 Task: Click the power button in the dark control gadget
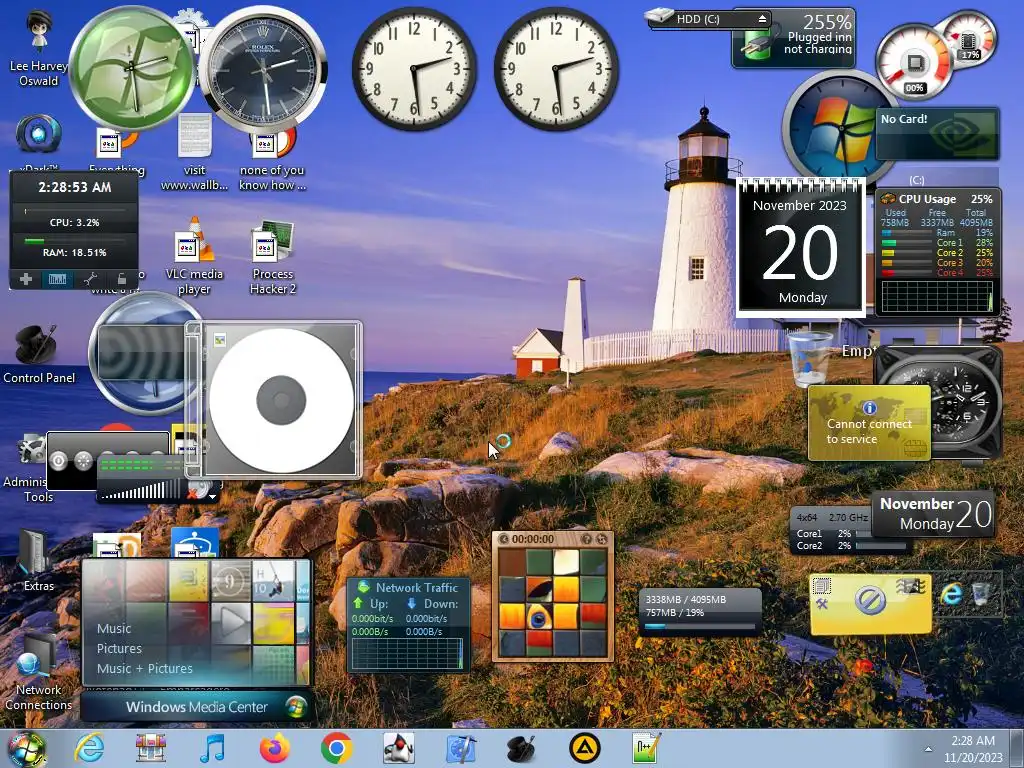tap(58, 461)
